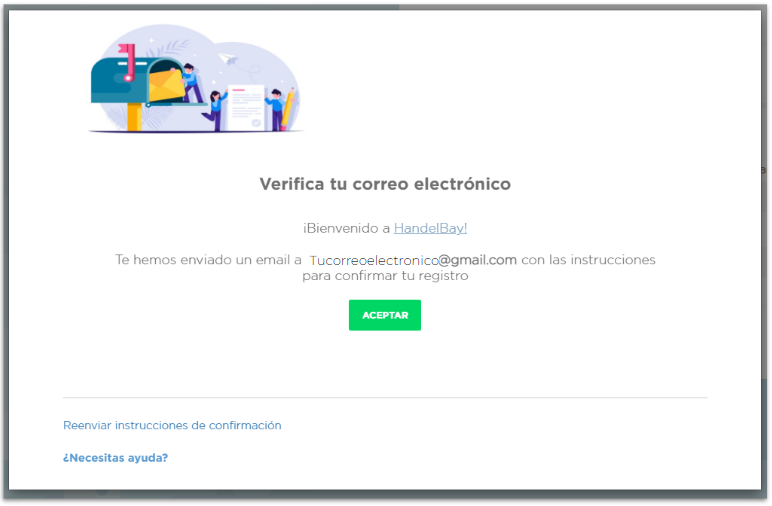Click the person holding the pencil
772x506 pixels.
tap(275, 110)
